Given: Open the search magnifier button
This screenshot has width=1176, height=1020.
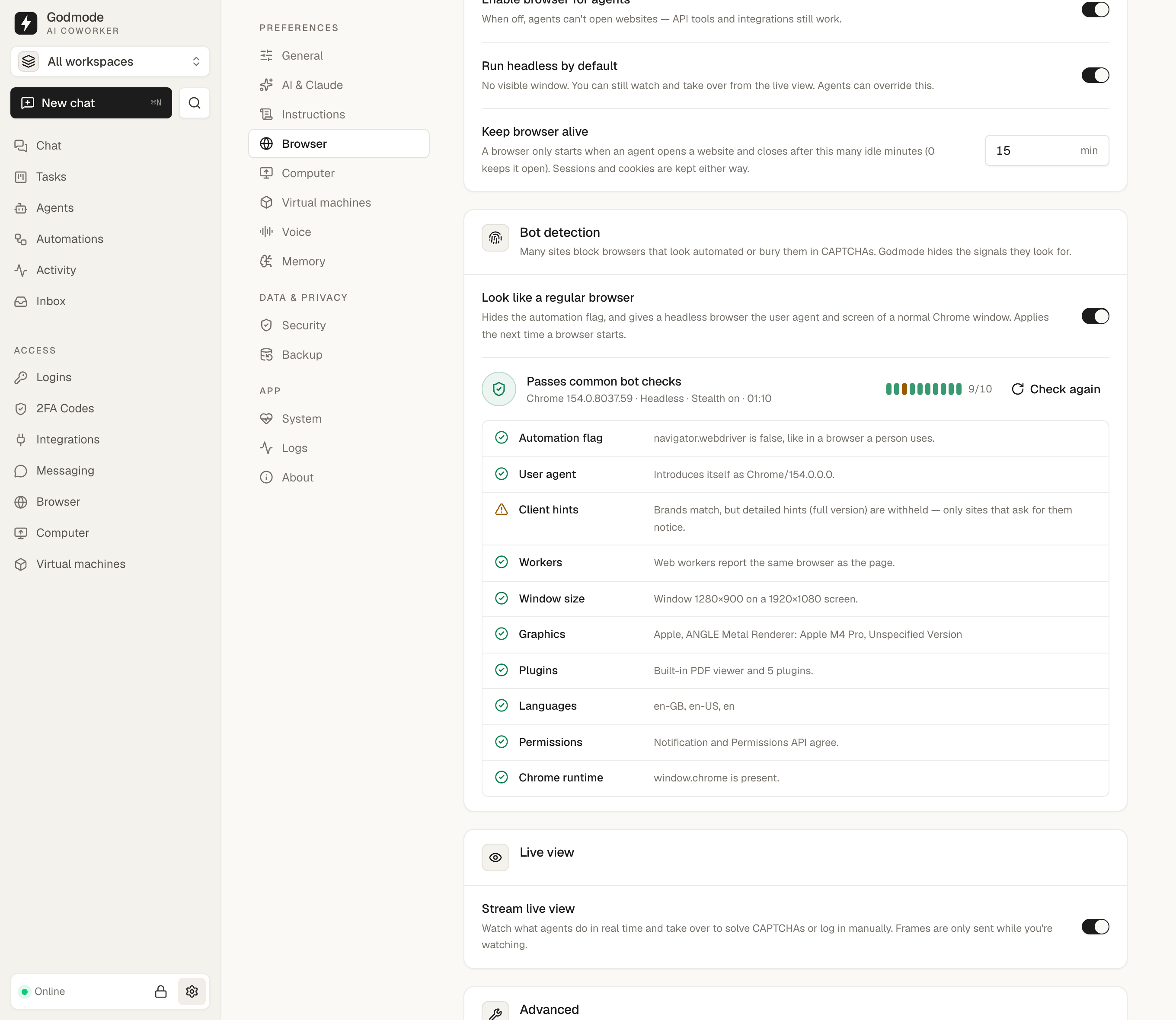Looking at the screenshot, I should 194,103.
